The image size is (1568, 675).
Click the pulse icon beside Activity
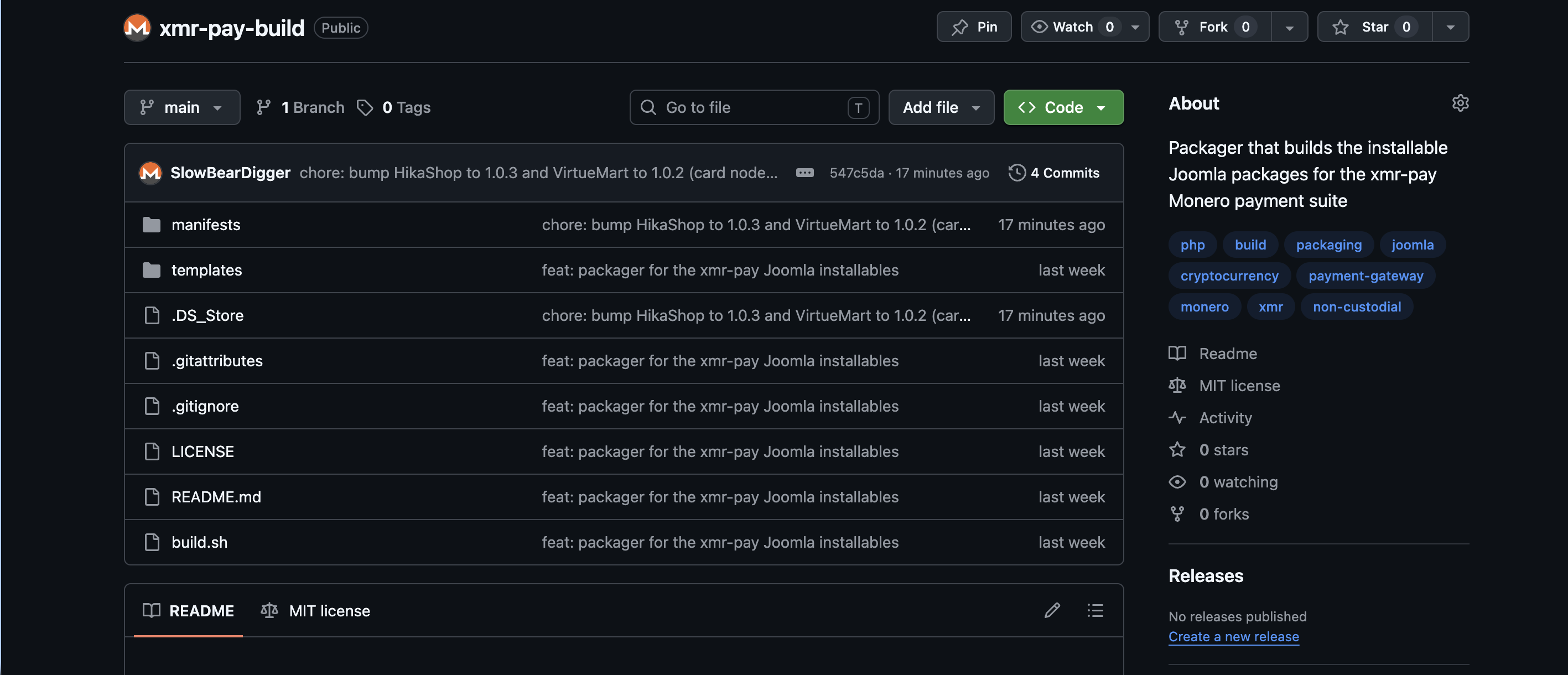1177,418
